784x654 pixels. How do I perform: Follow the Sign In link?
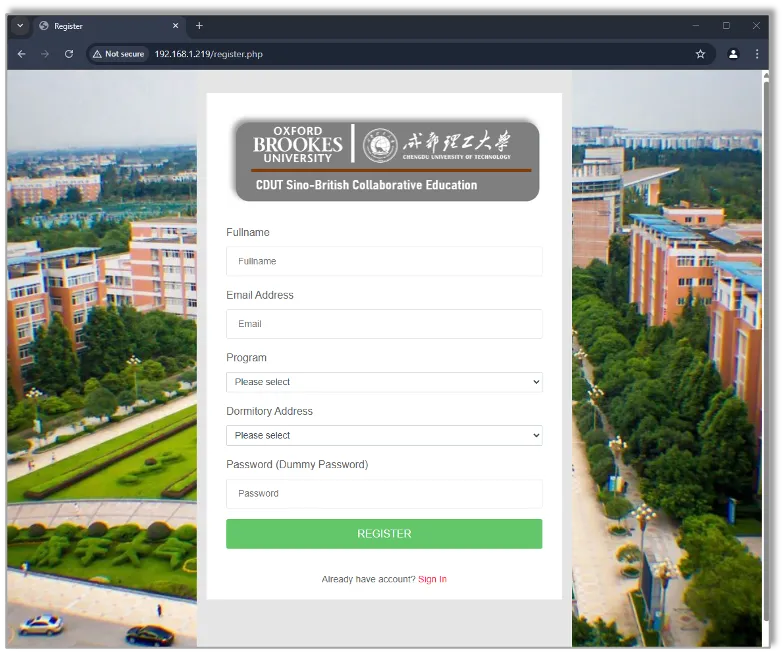(432, 579)
